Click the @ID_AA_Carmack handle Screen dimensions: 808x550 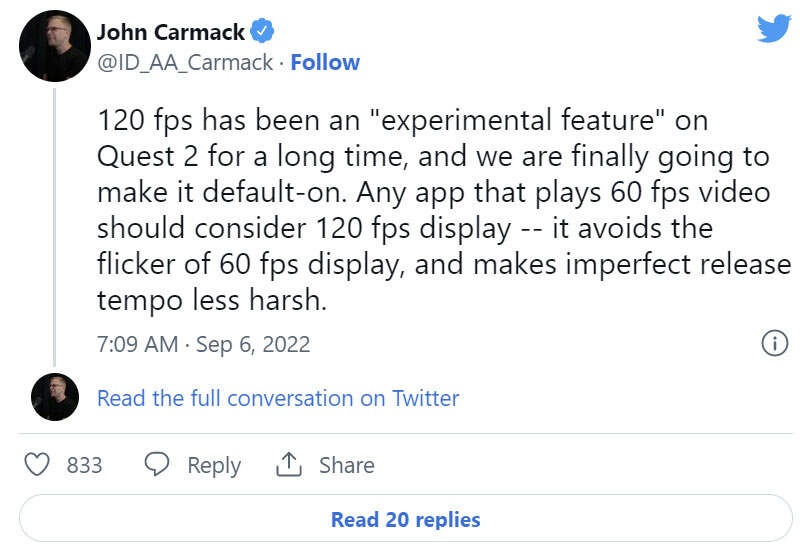184,62
